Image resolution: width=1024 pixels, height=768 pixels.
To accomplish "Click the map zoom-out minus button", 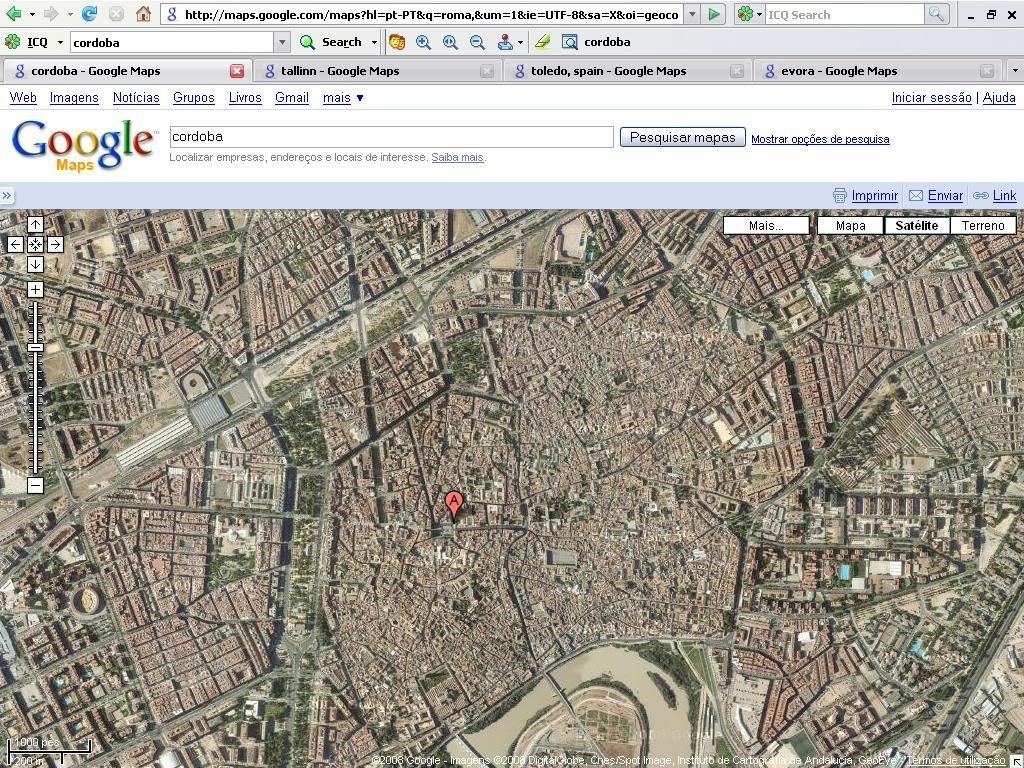I will (x=35, y=486).
